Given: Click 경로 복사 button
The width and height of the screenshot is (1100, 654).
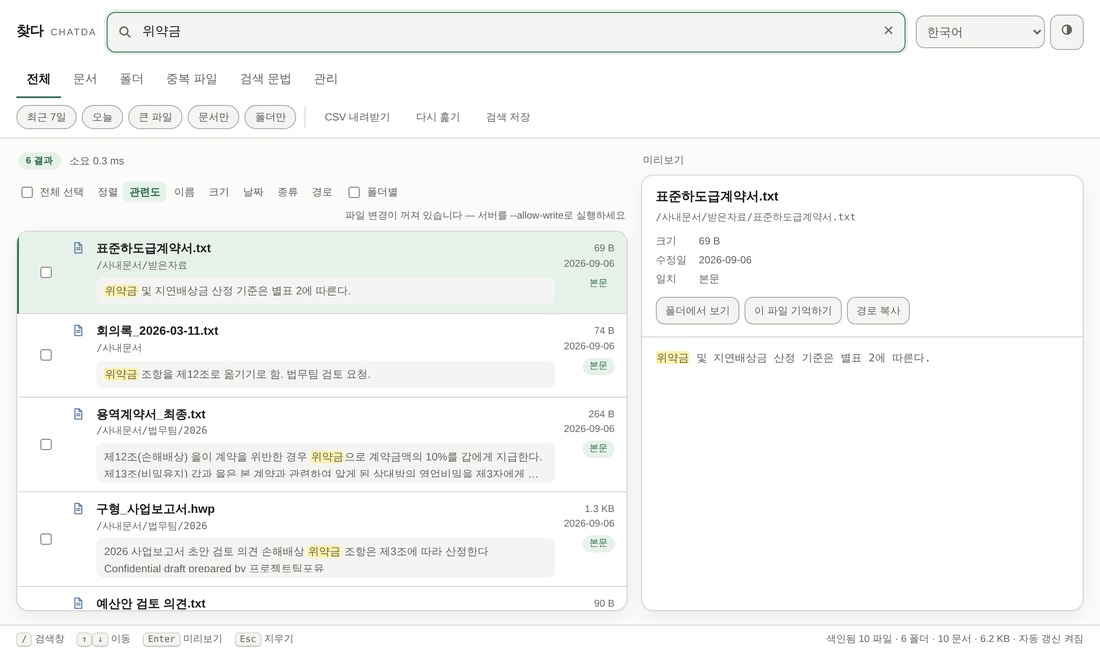Looking at the screenshot, I should point(878,311).
